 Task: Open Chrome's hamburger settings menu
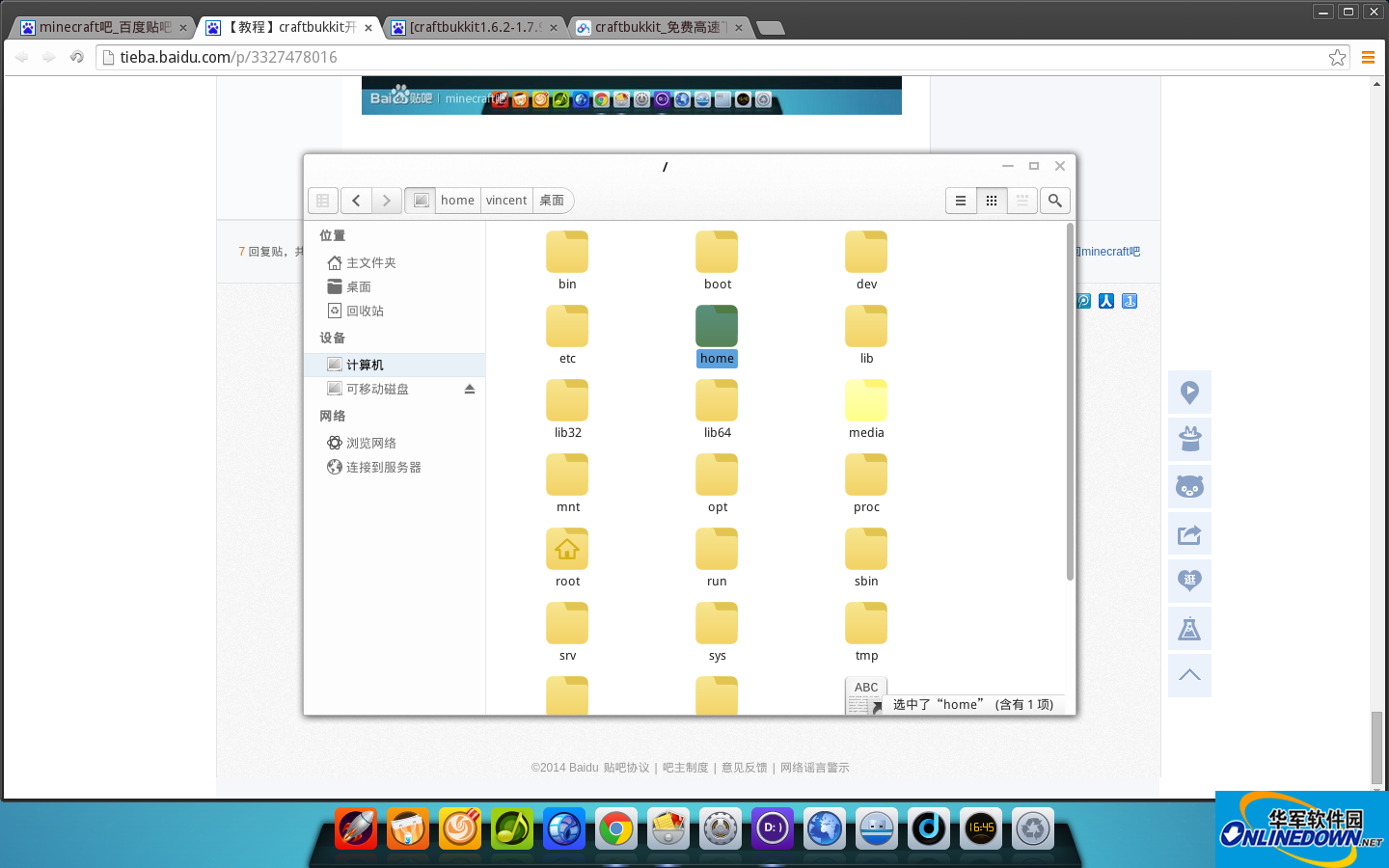[x=1368, y=57]
